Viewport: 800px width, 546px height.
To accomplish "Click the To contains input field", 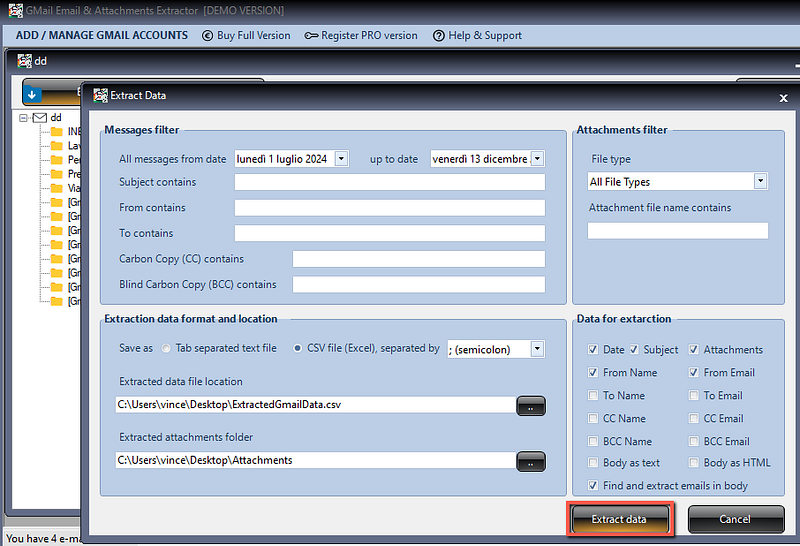I will coord(390,233).
